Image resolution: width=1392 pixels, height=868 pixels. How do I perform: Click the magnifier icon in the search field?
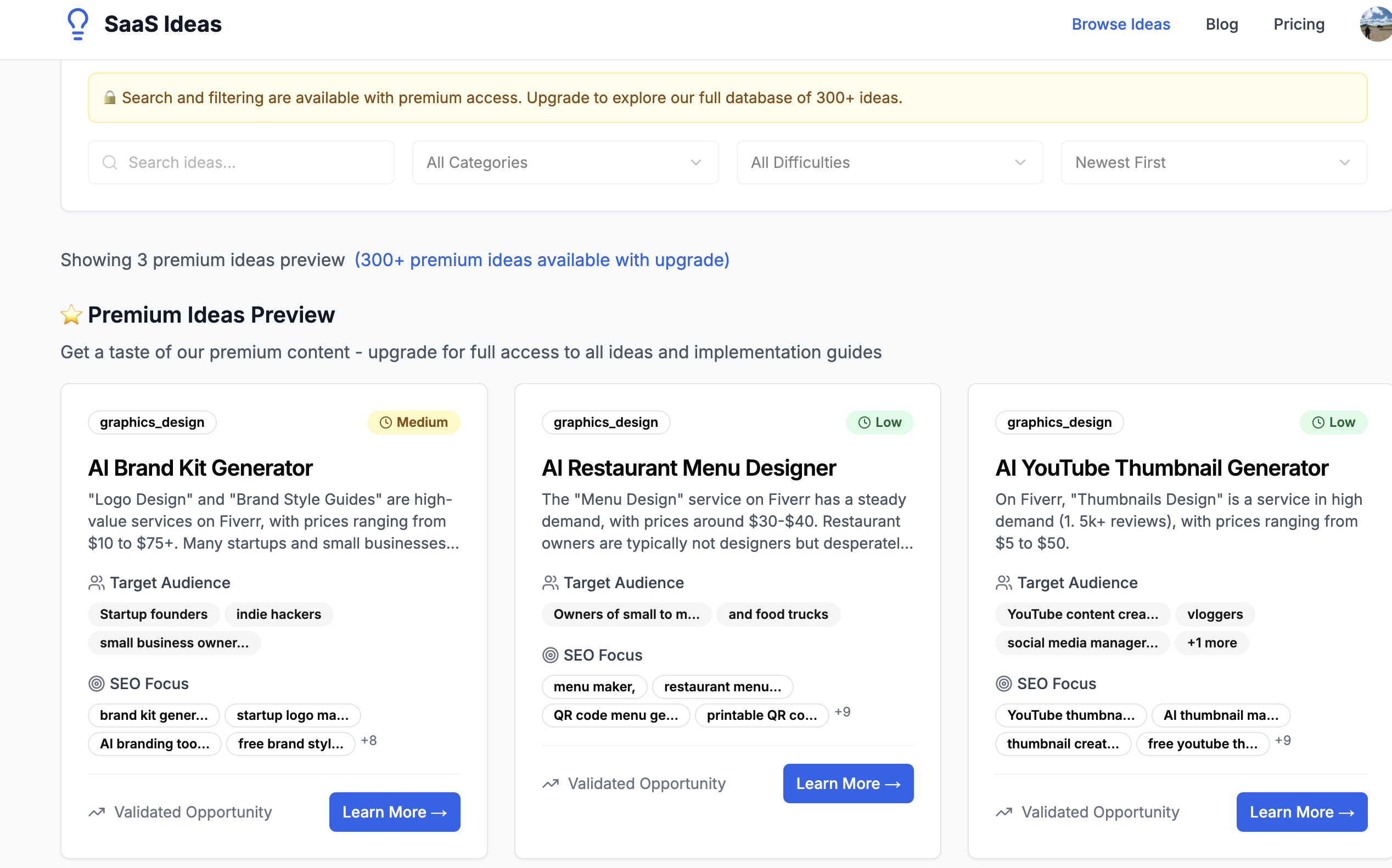pyautogui.click(x=110, y=162)
